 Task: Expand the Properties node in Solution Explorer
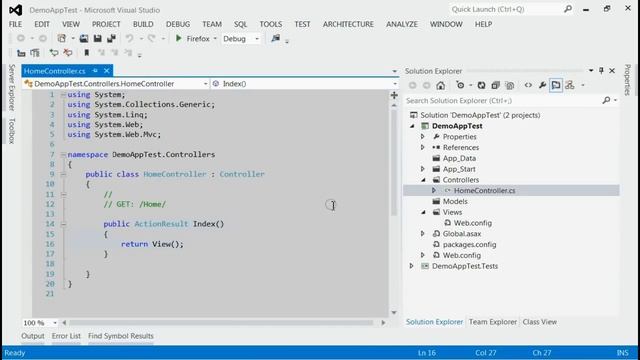click(x=423, y=136)
